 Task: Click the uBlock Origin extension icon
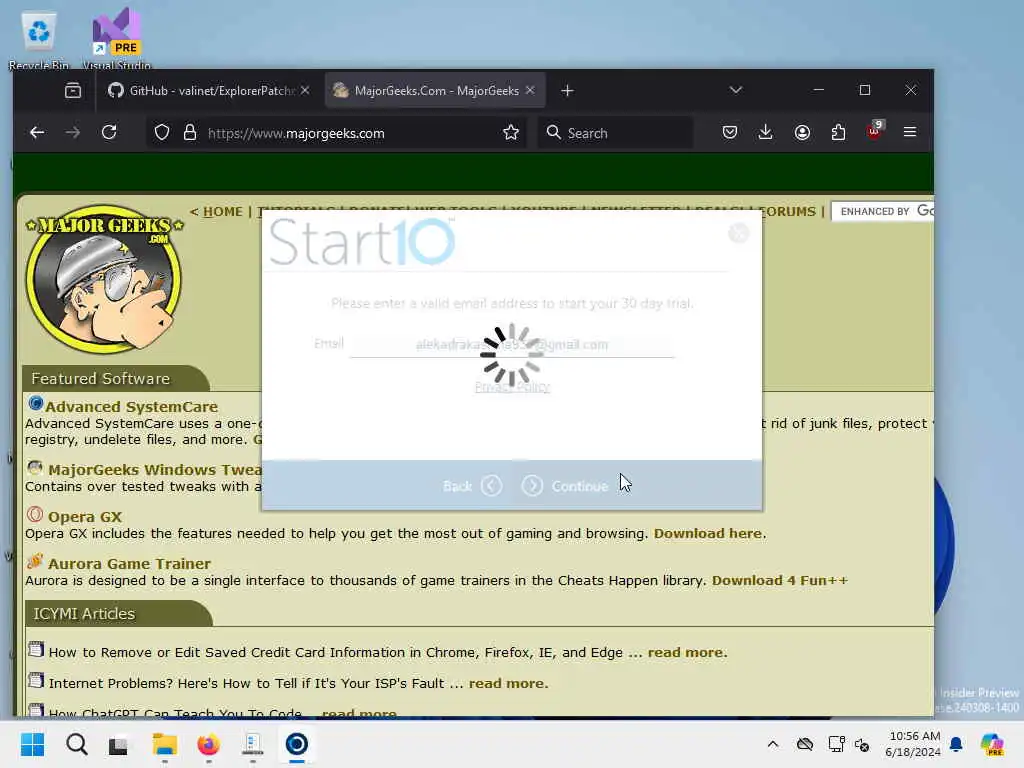point(874,131)
